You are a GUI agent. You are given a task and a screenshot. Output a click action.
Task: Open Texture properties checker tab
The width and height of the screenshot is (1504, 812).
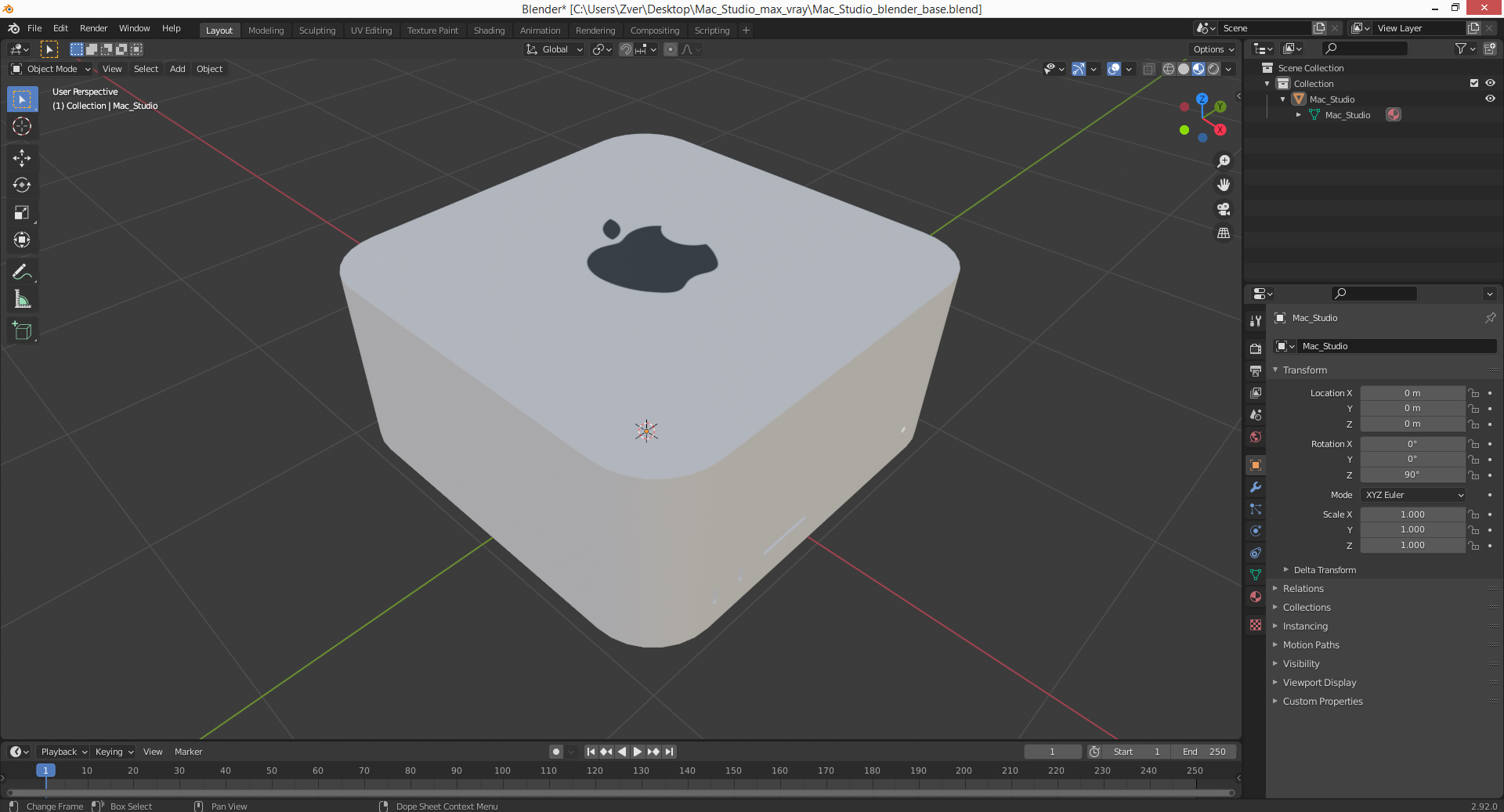[x=1256, y=625]
